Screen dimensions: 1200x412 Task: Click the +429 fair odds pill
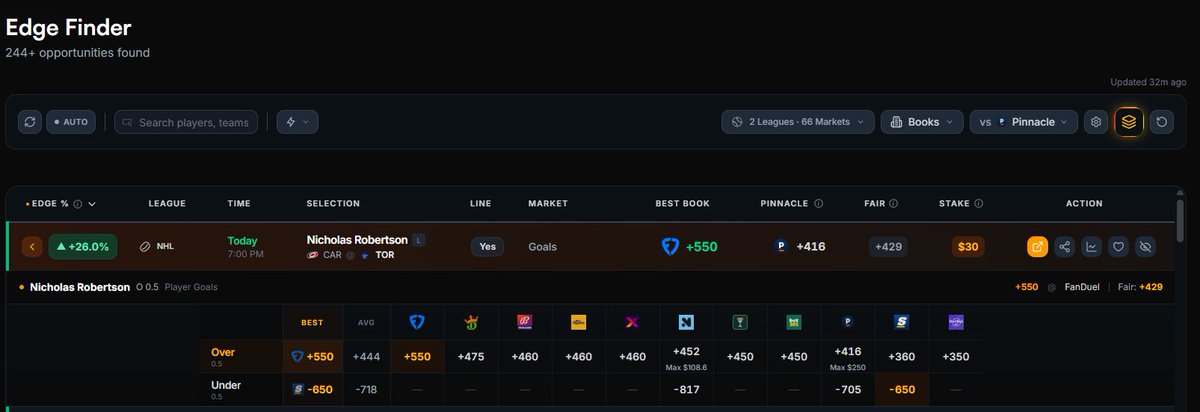888,246
